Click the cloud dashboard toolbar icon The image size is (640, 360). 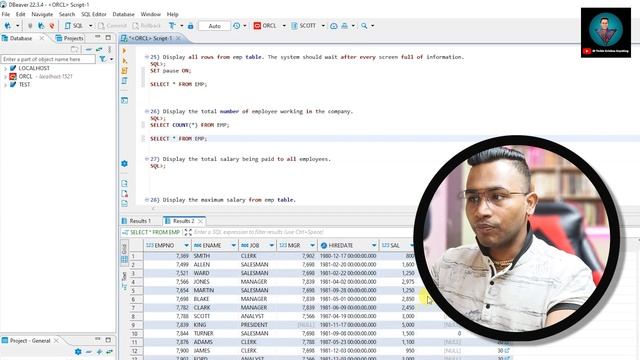click(333, 26)
